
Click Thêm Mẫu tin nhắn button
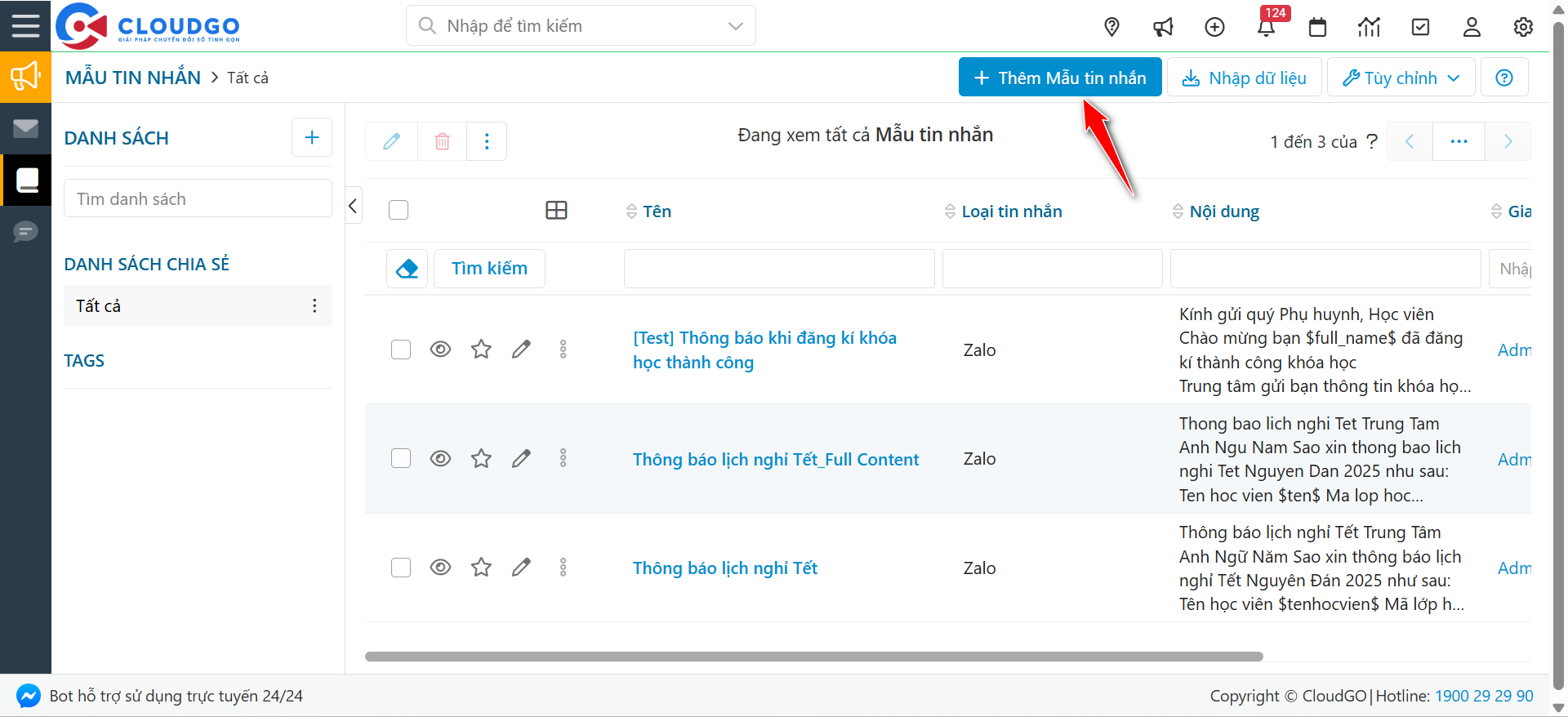tap(1060, 78)
